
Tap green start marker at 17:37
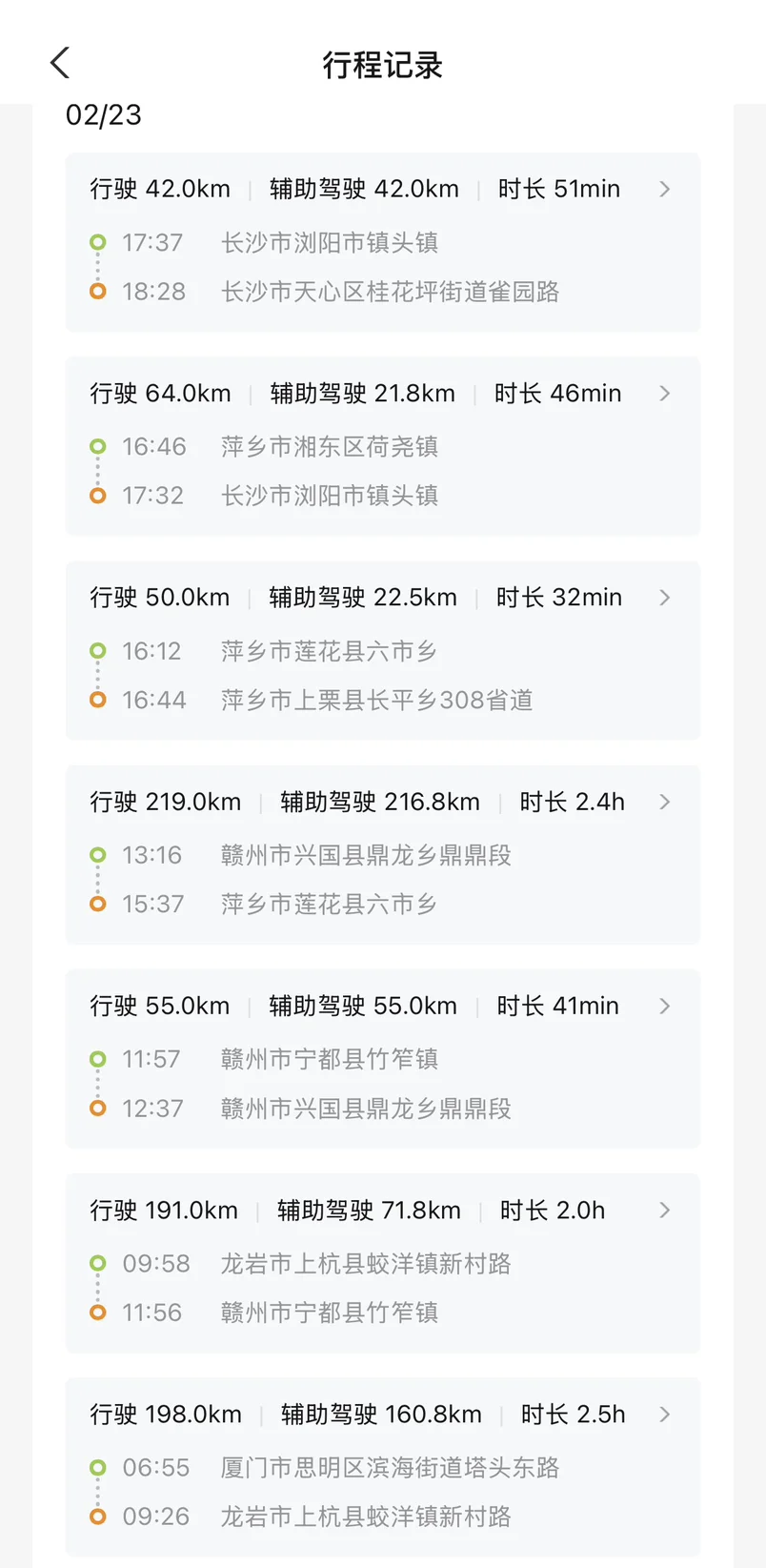click(x=97, y=242)
